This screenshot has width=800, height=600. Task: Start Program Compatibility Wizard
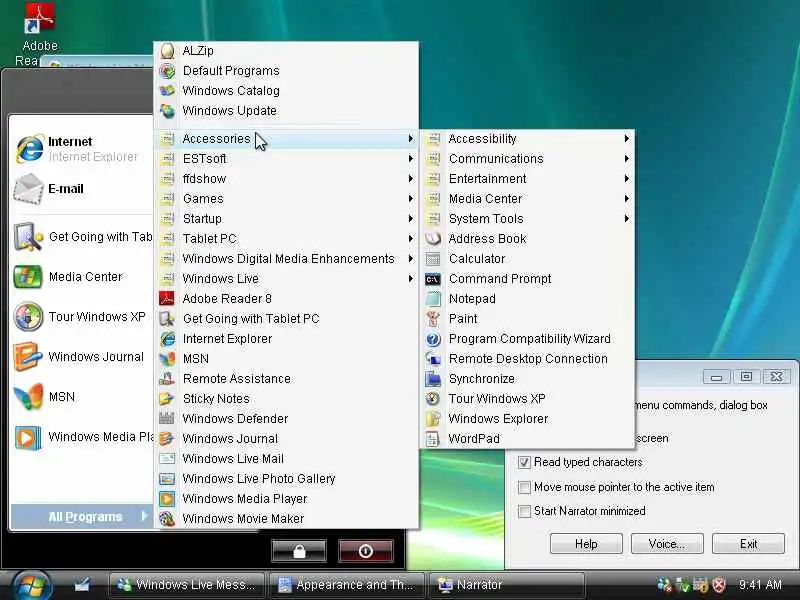(x=527, y=338)
